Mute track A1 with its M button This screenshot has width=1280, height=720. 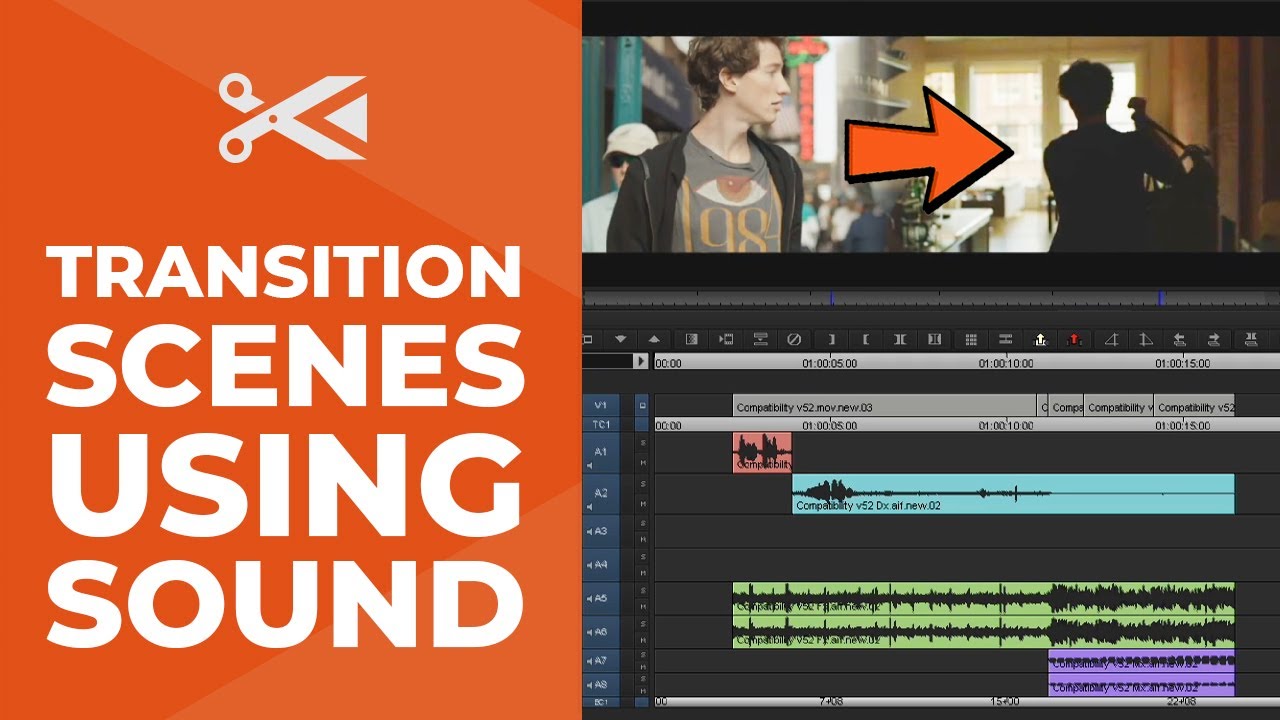point(643,462)
